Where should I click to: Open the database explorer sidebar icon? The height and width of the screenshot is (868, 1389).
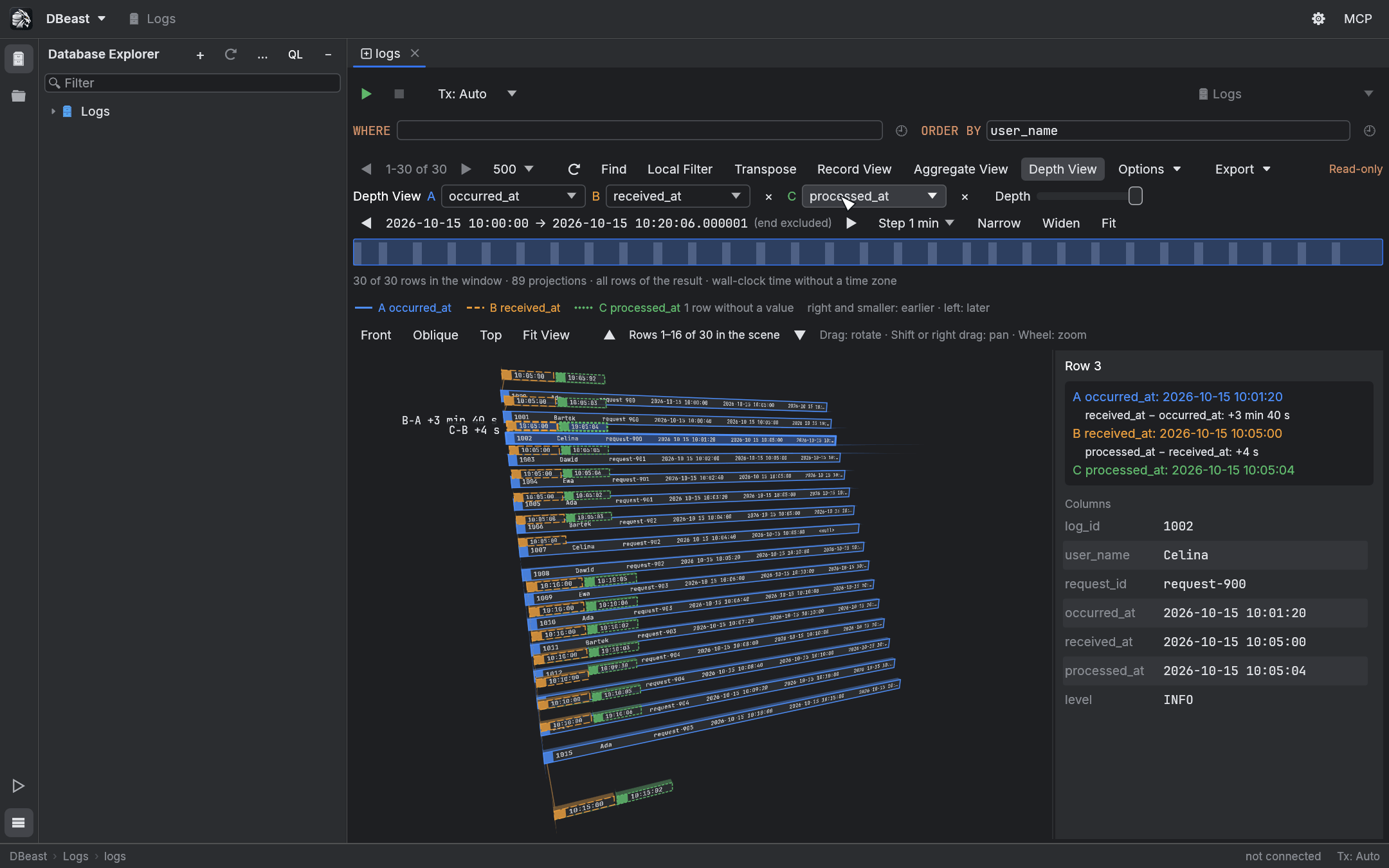pos(19,59)
